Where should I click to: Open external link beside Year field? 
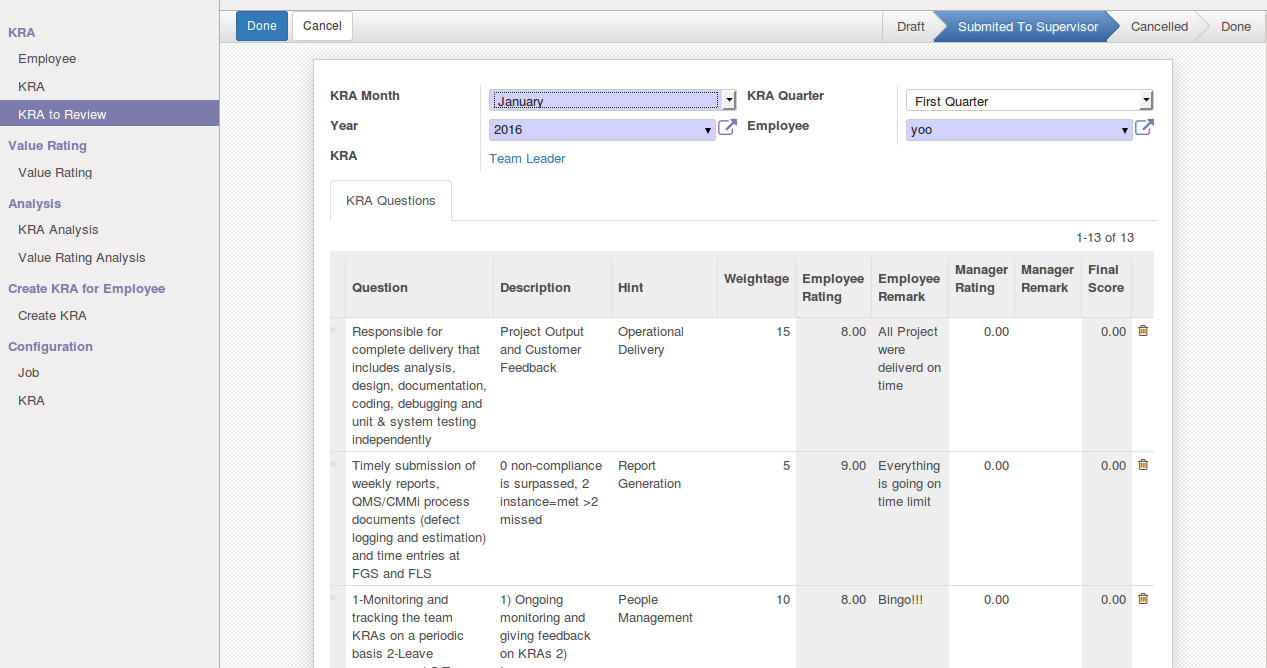pos(728,128)
